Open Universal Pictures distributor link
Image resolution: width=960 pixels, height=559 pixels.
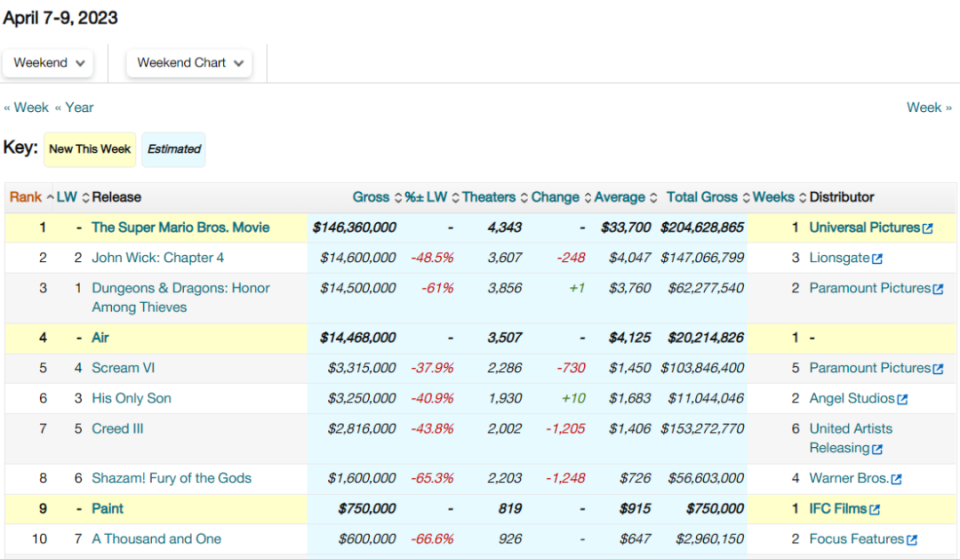click(864, 228)
